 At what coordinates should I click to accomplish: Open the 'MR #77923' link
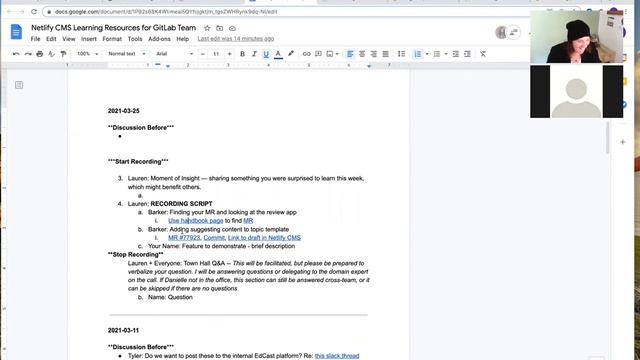184,238
